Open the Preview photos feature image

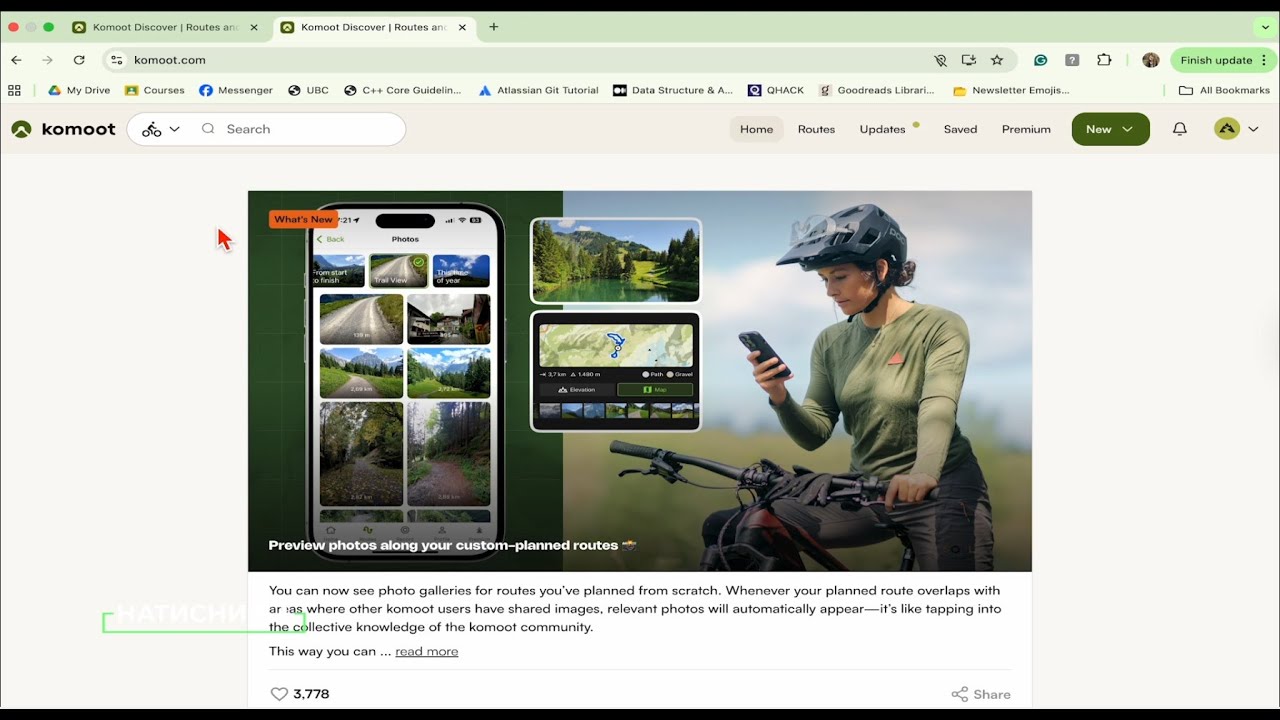tap(640, 381)
